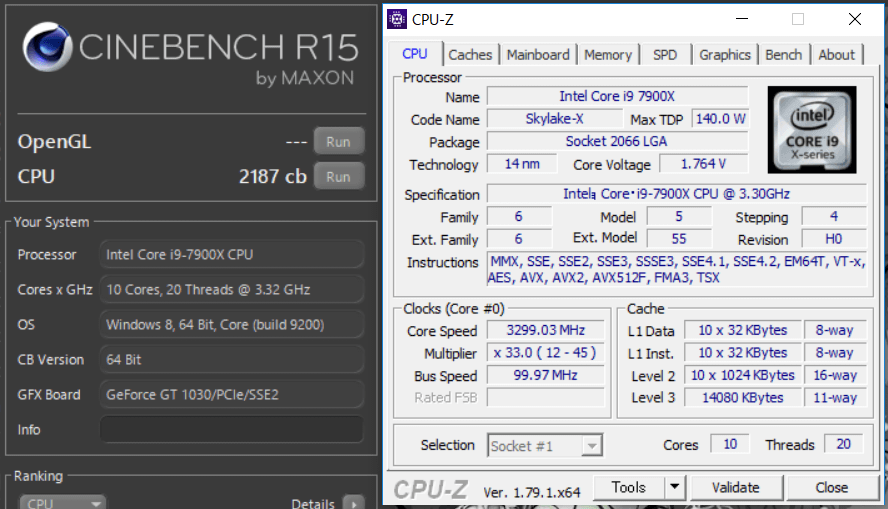Click the L1 Data size 10 x 32 KBytes
The width and height of the screenshot is (888, 509).
click(x=742, y=330)
